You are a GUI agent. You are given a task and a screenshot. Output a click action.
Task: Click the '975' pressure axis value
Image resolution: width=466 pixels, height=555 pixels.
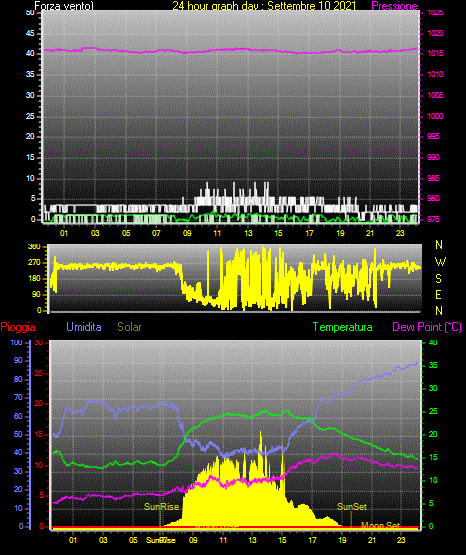pyautogui.click(x=433, y=219)
